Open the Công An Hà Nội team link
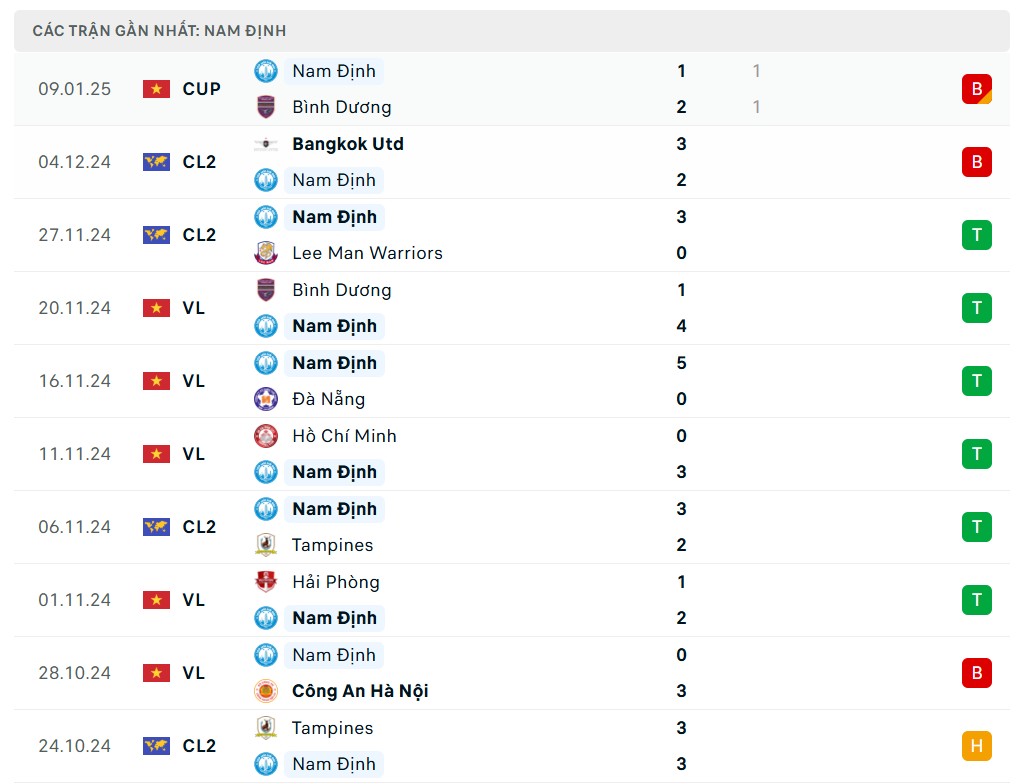 point(358,690)
